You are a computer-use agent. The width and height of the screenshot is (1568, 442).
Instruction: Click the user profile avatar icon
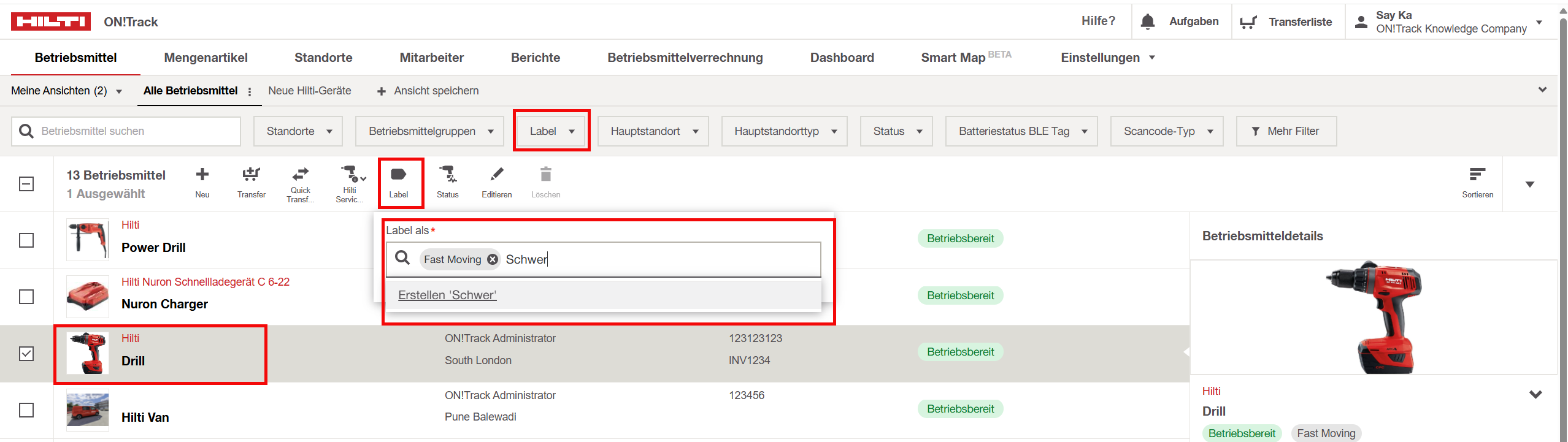pos(1361,22)
